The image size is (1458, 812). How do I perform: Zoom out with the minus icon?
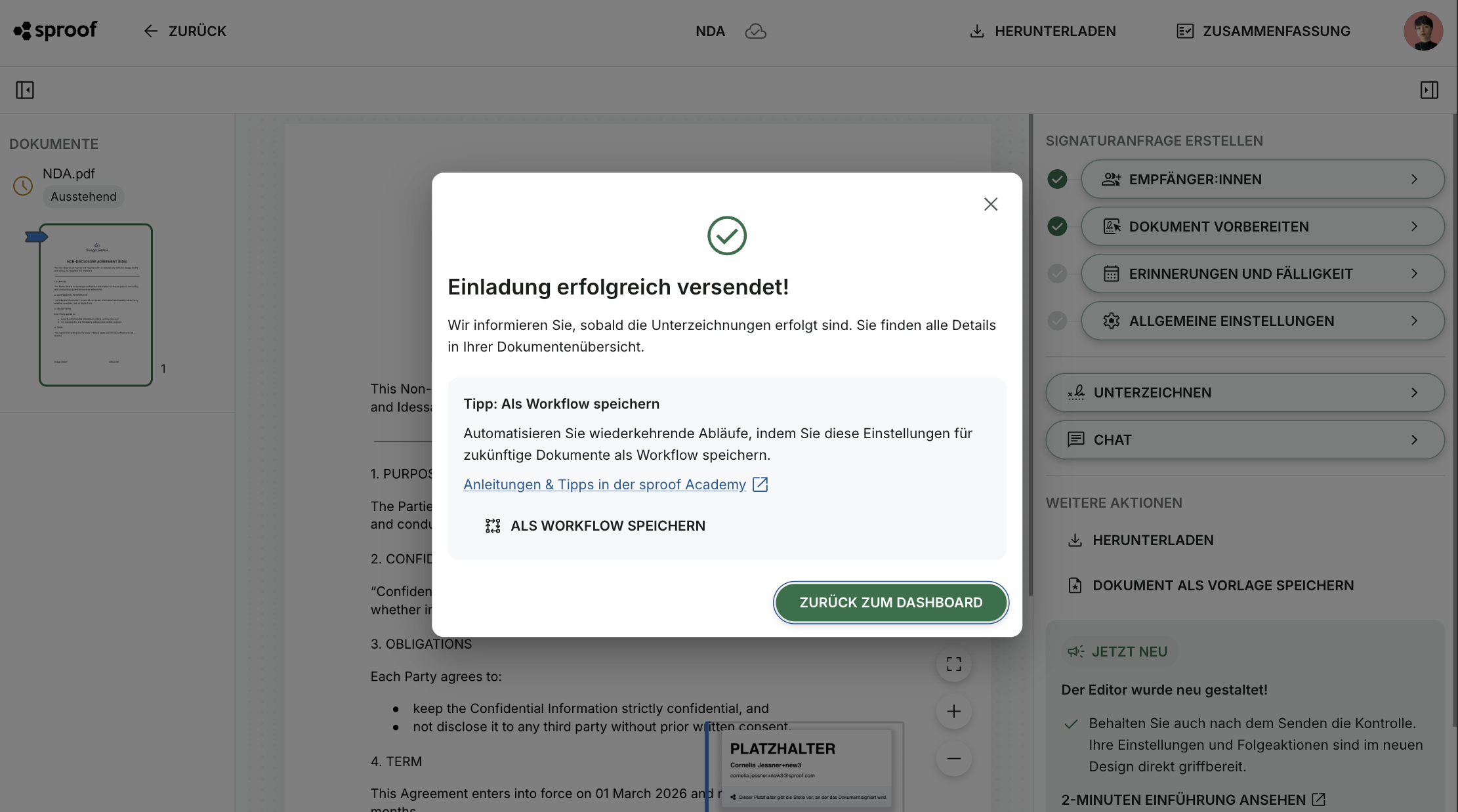click(x=953, y=758)
